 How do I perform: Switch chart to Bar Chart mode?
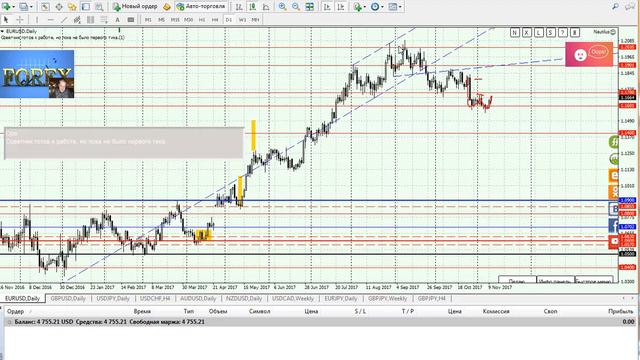click(x=239, y=7)
